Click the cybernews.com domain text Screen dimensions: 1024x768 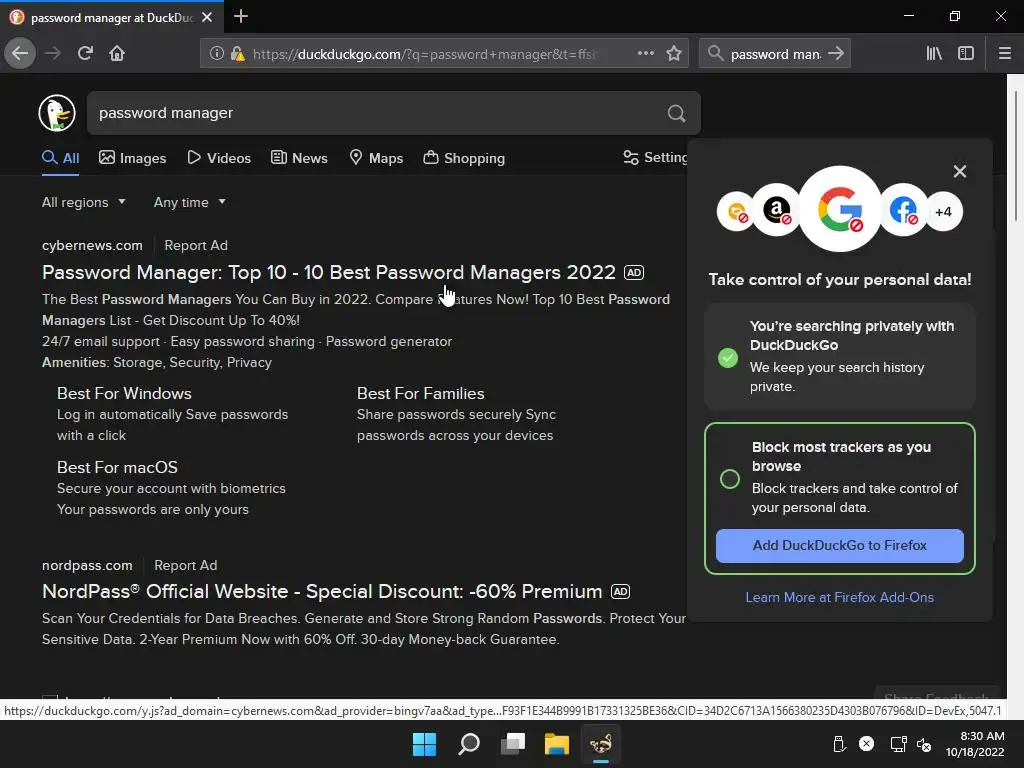[92, 246]
